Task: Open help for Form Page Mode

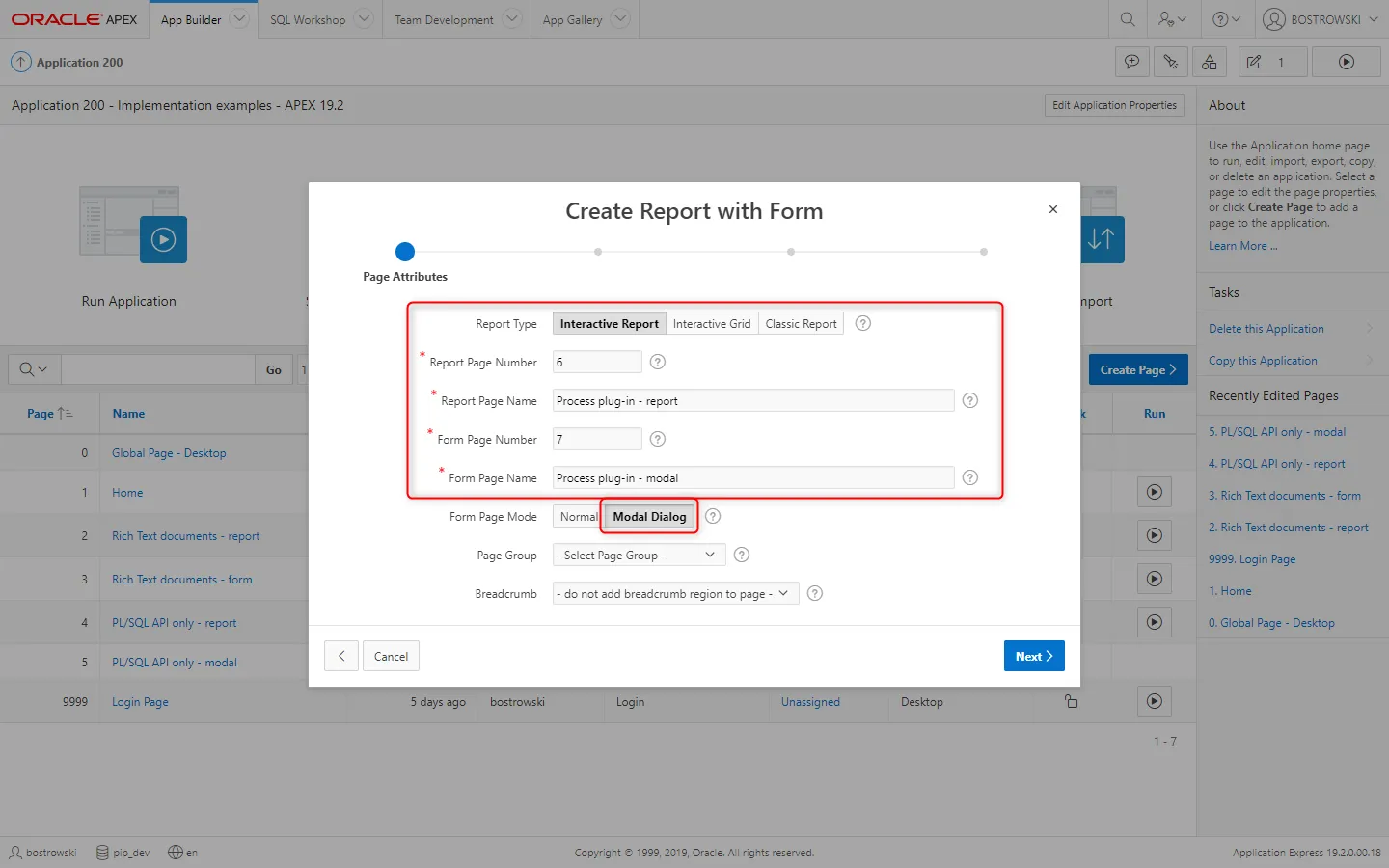Action: [x=713, y=516]
